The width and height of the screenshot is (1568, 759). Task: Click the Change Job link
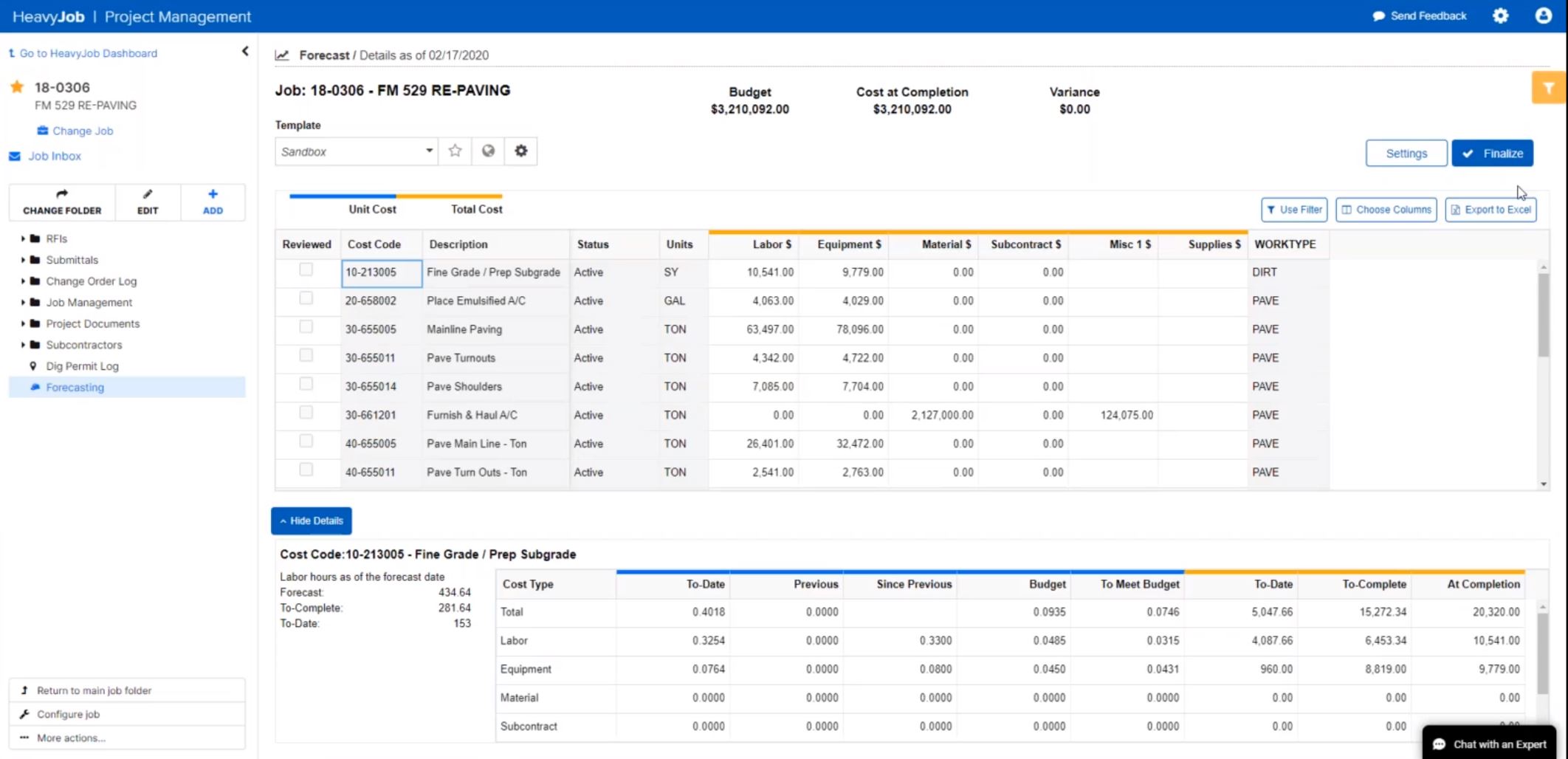[83, 131]
